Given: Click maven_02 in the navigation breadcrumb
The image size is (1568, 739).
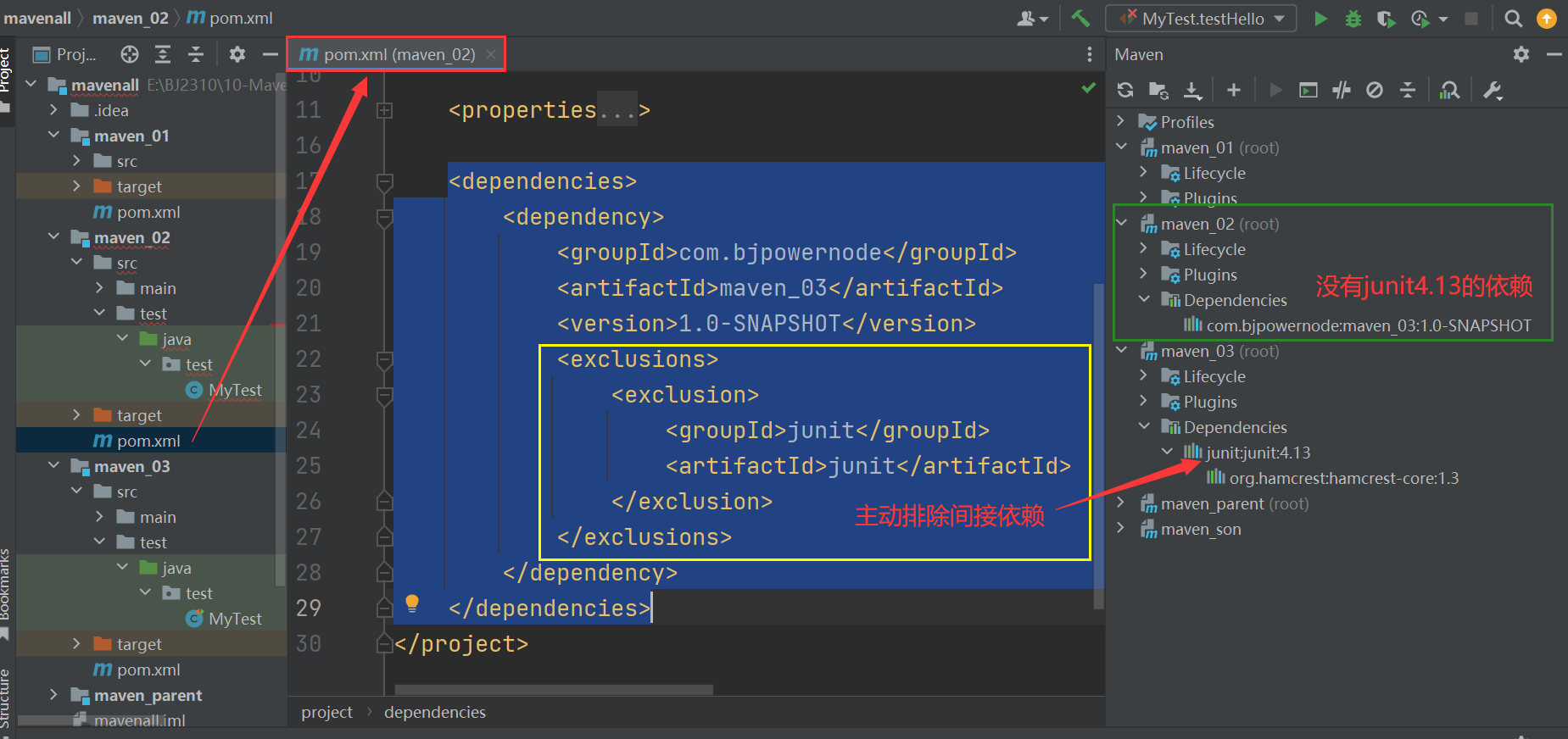Looking at the screenshot, I should click(x=131, y=18).
